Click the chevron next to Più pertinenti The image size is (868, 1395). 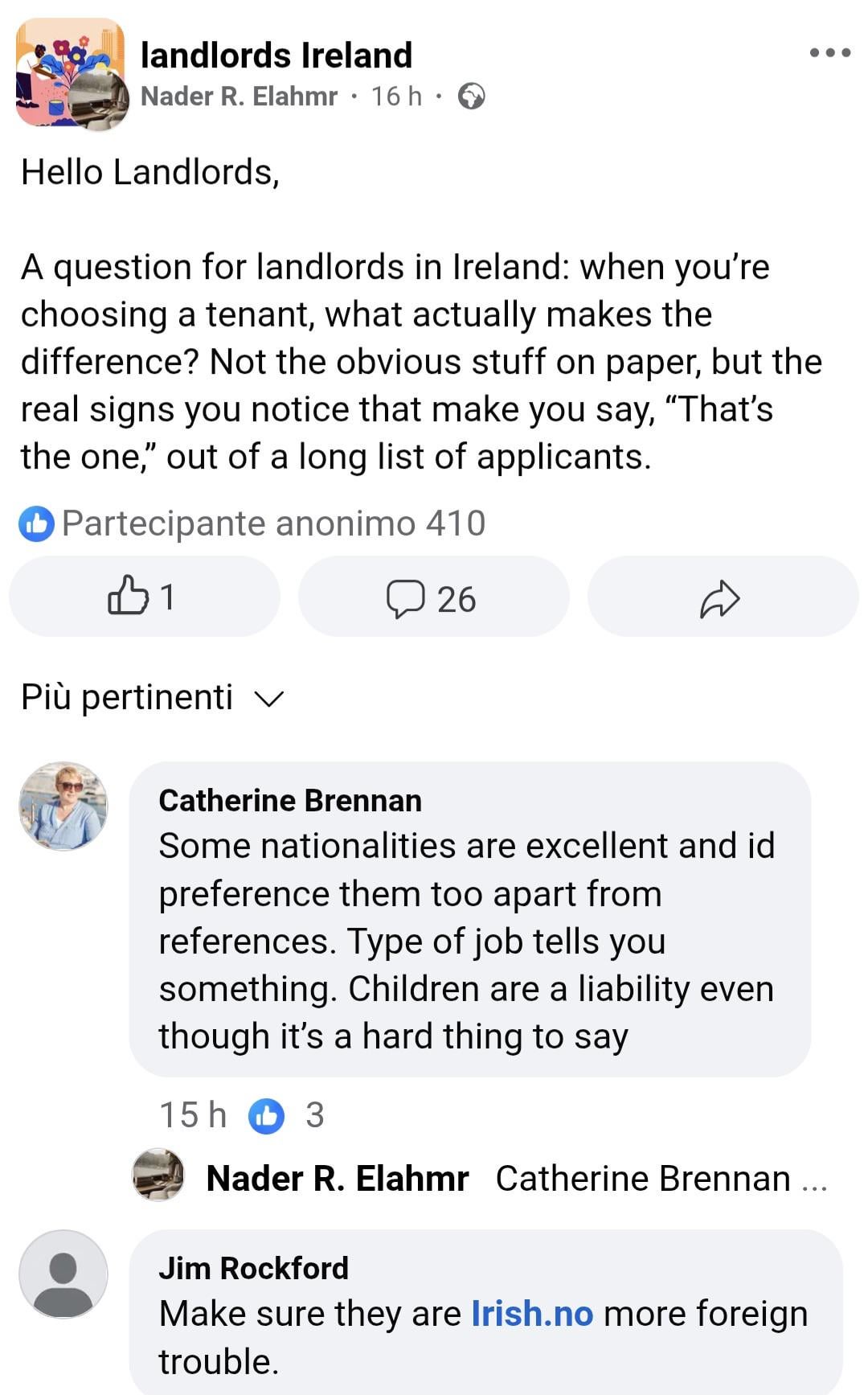(269, 700)
